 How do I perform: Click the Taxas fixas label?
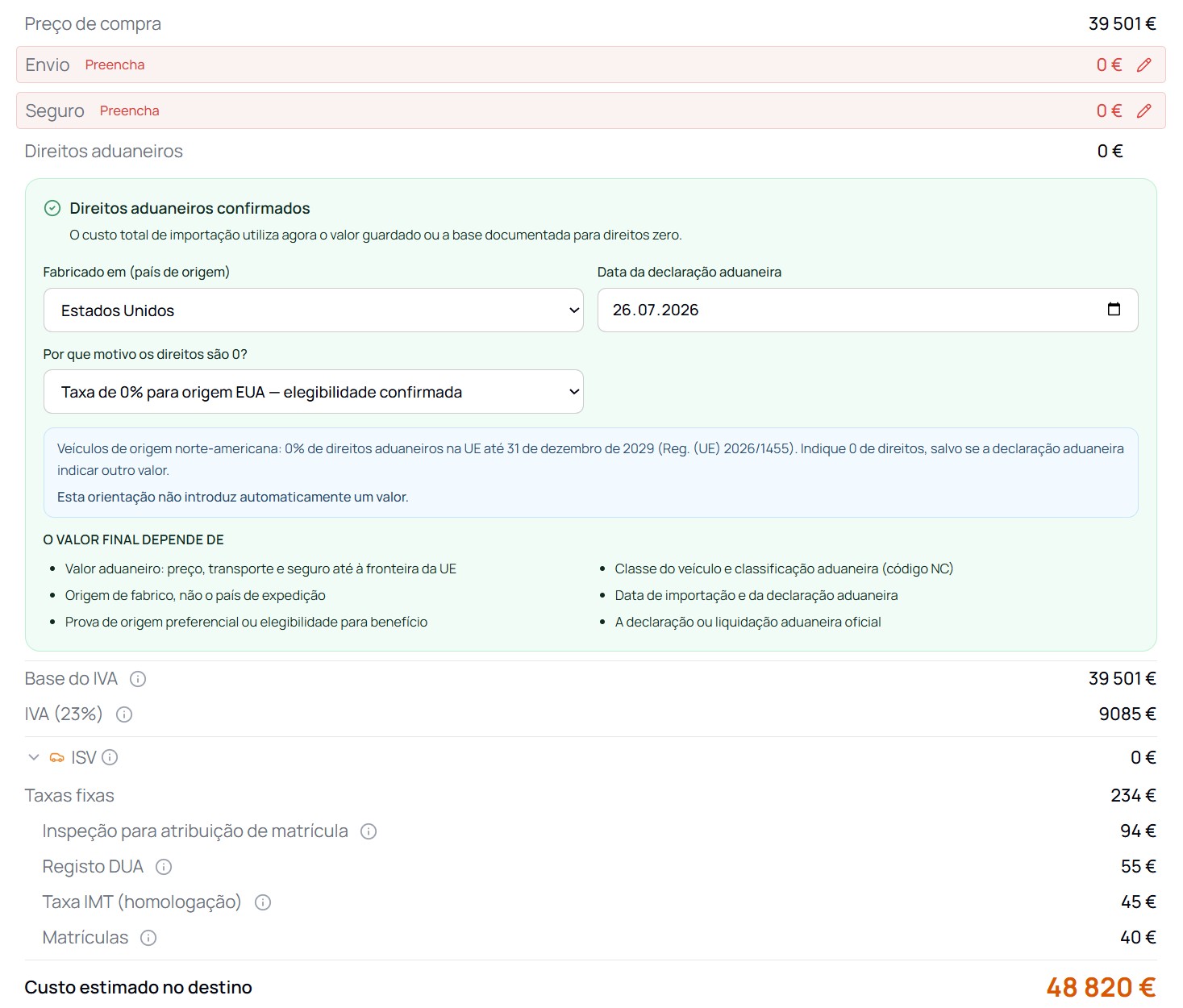point(69,796)
